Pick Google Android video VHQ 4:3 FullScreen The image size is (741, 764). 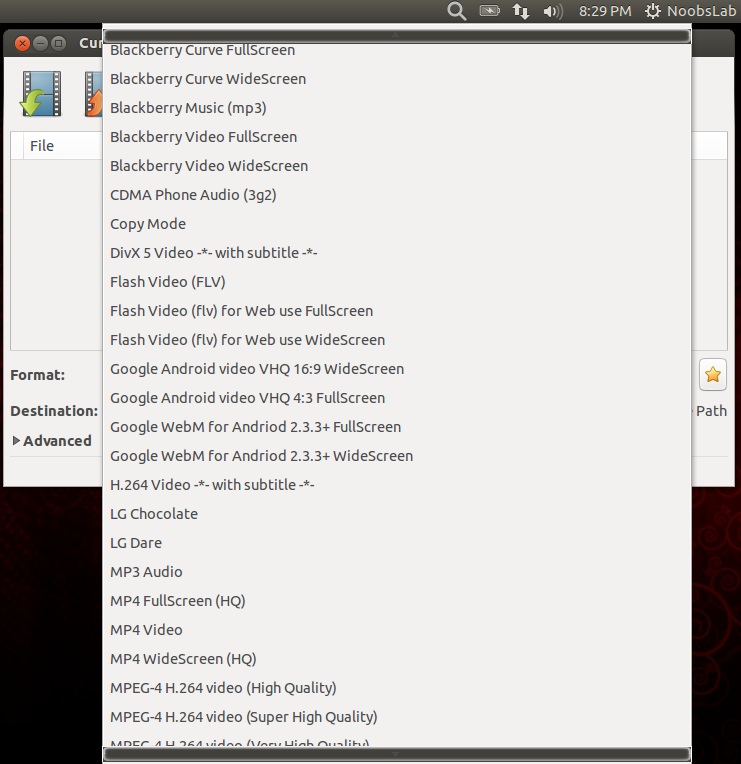tap(397, 398)
